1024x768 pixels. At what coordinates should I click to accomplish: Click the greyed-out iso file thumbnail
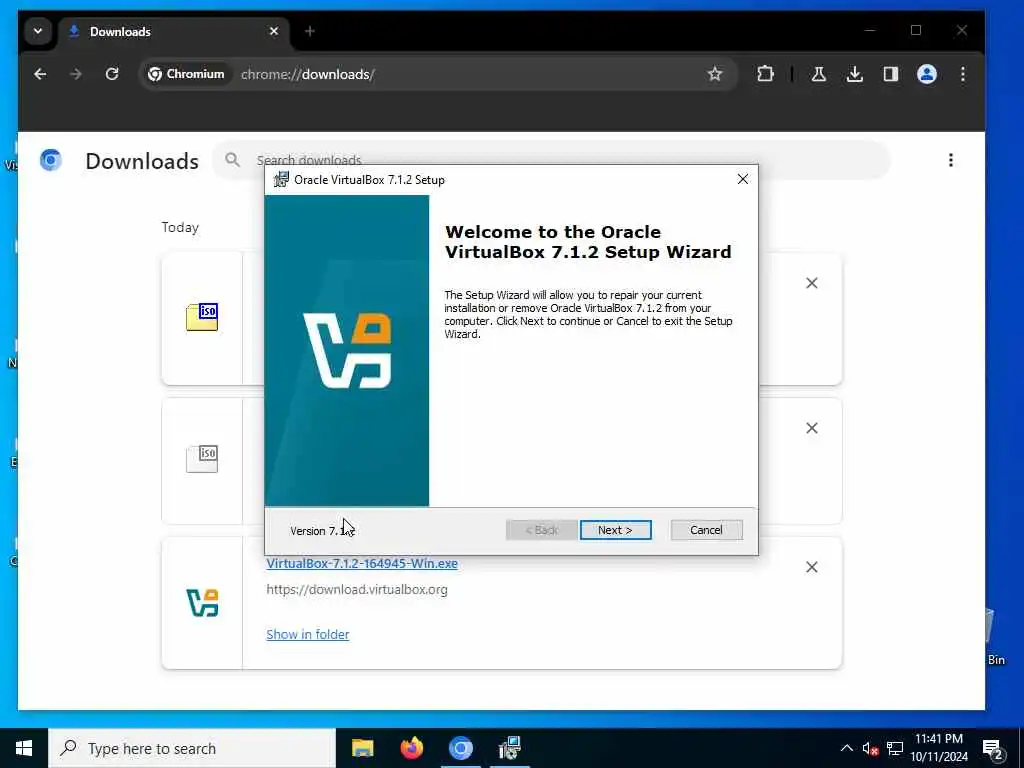[202, 458]
